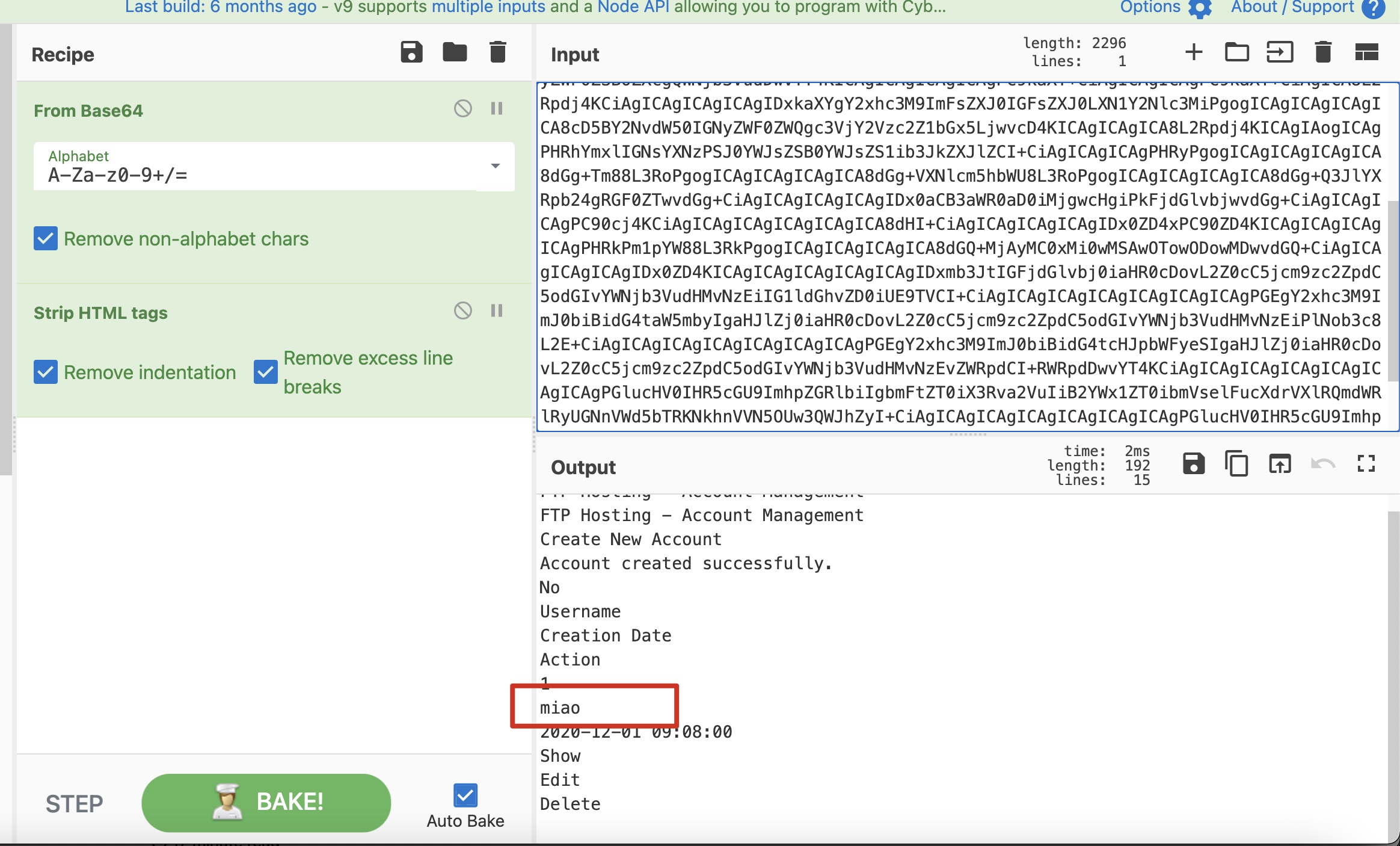Image resolution: width=1400 pixels, height=846 pixels.
Task: Expand the Alphabet dropdown arrow
Action: [x=496, y=166]
